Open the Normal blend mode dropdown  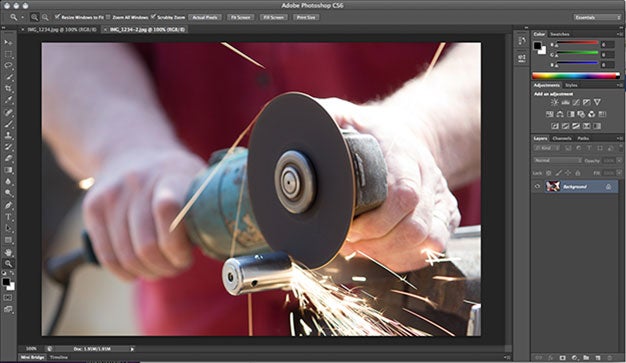tap(557, 160)
